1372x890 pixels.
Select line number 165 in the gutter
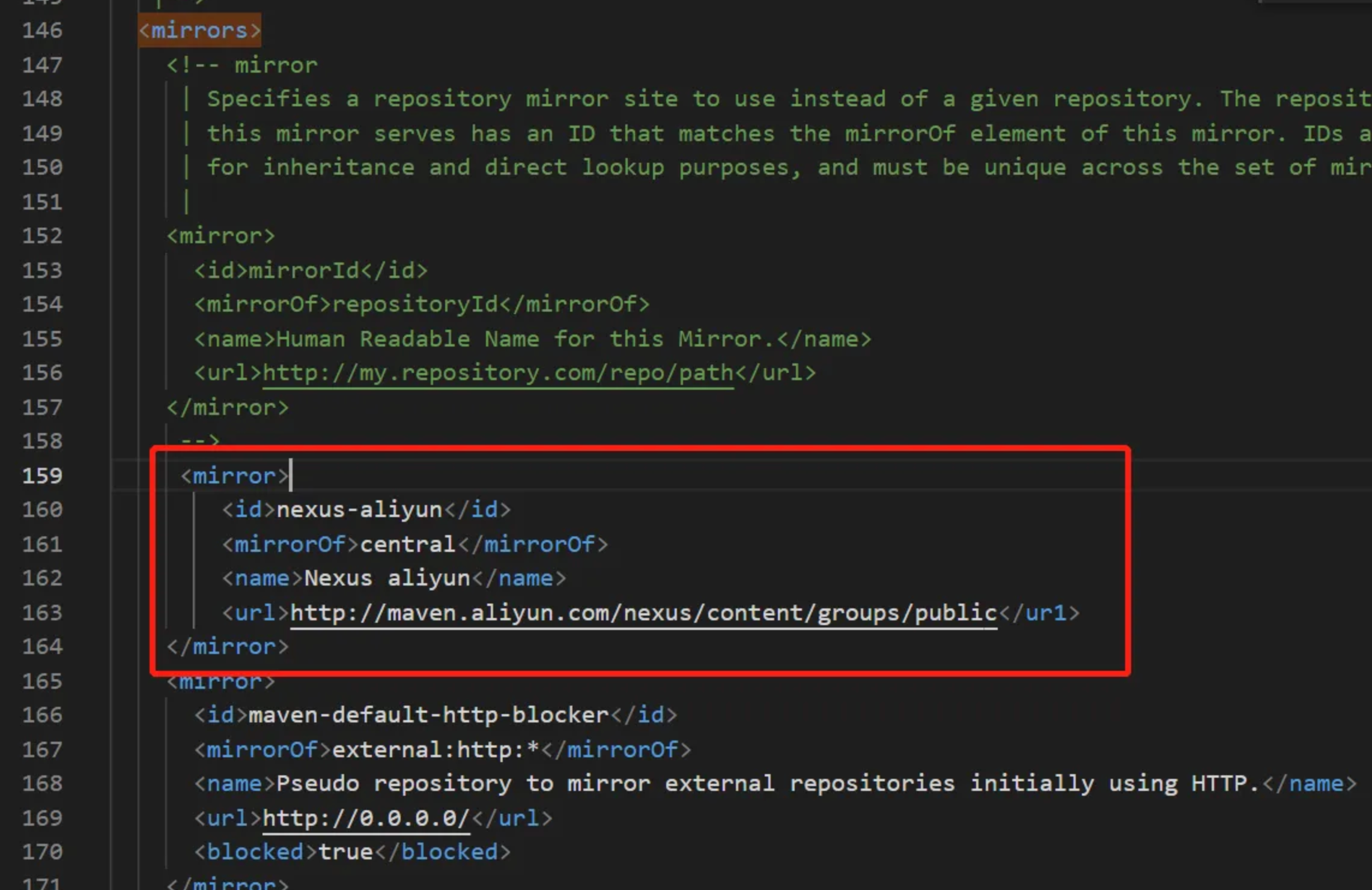click(42, 681)
